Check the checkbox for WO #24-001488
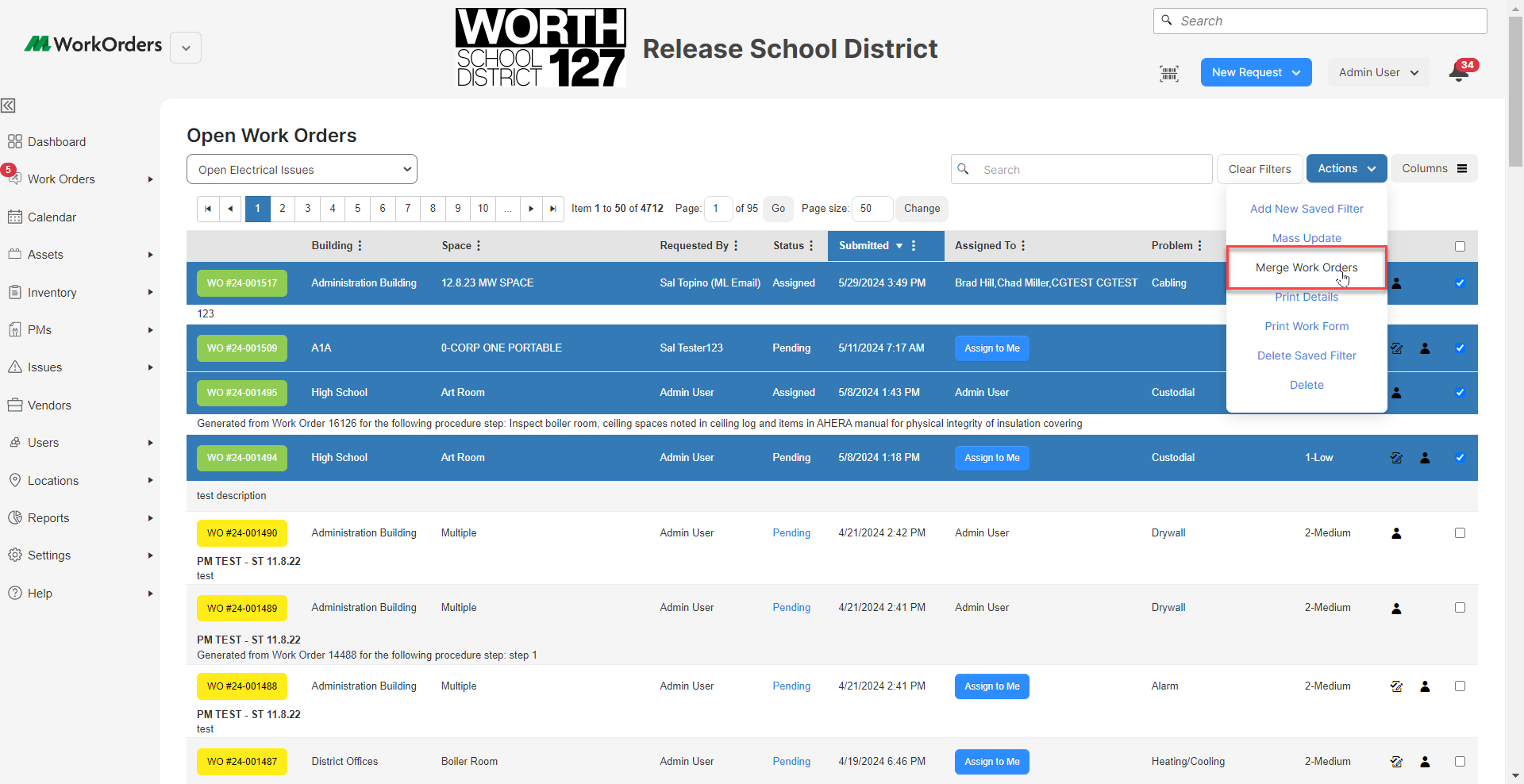 [x=1460, y=686]
